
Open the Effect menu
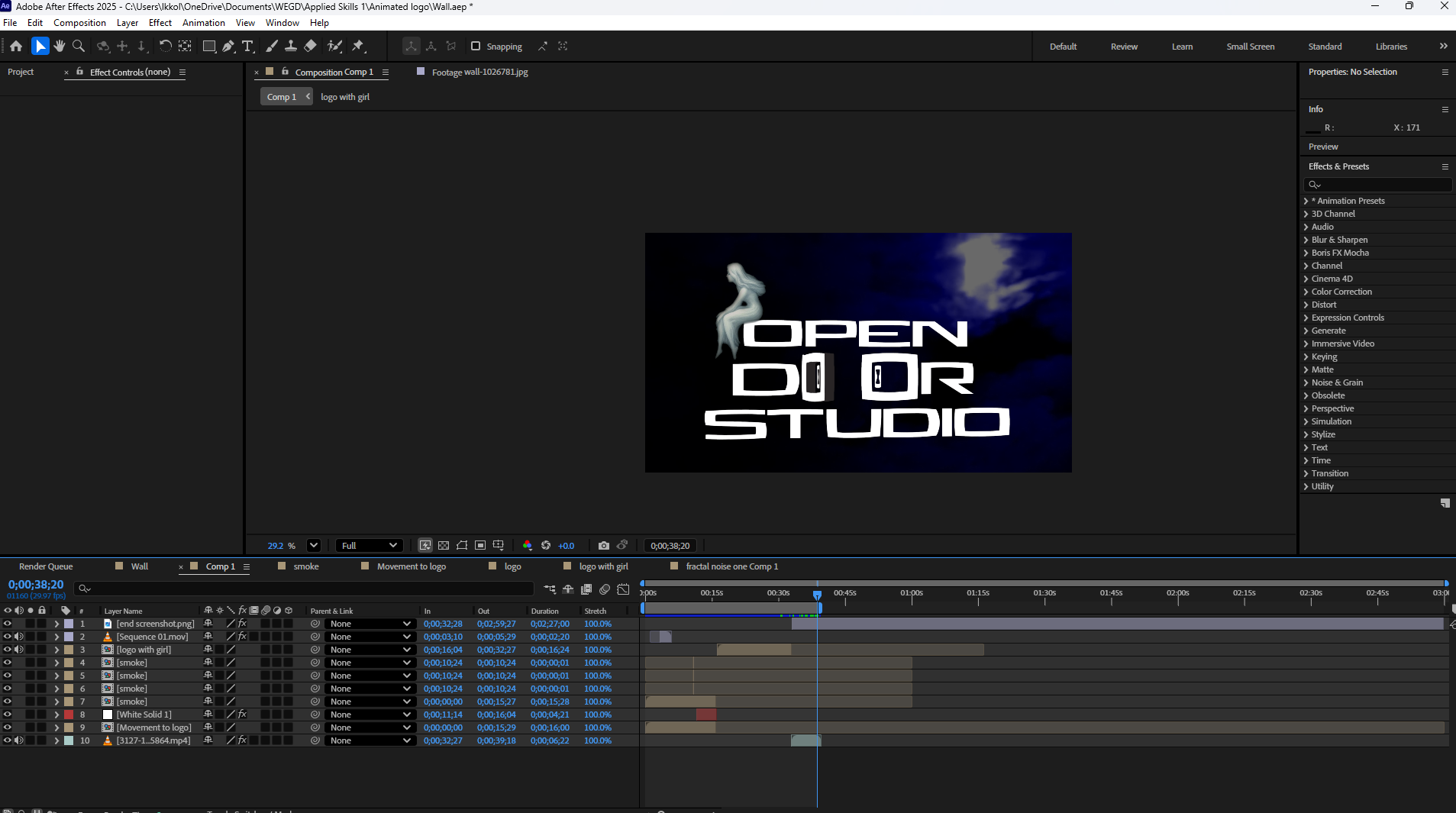160,23
